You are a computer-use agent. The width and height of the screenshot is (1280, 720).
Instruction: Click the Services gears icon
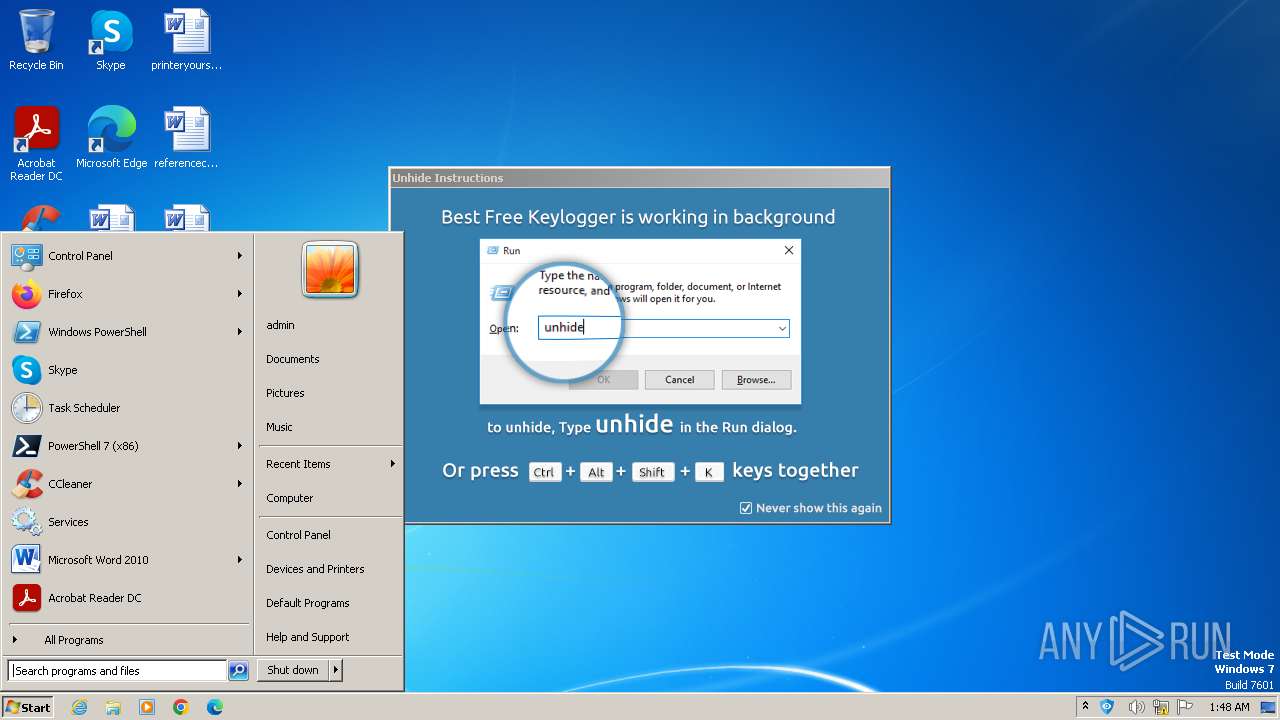point(26,522)
